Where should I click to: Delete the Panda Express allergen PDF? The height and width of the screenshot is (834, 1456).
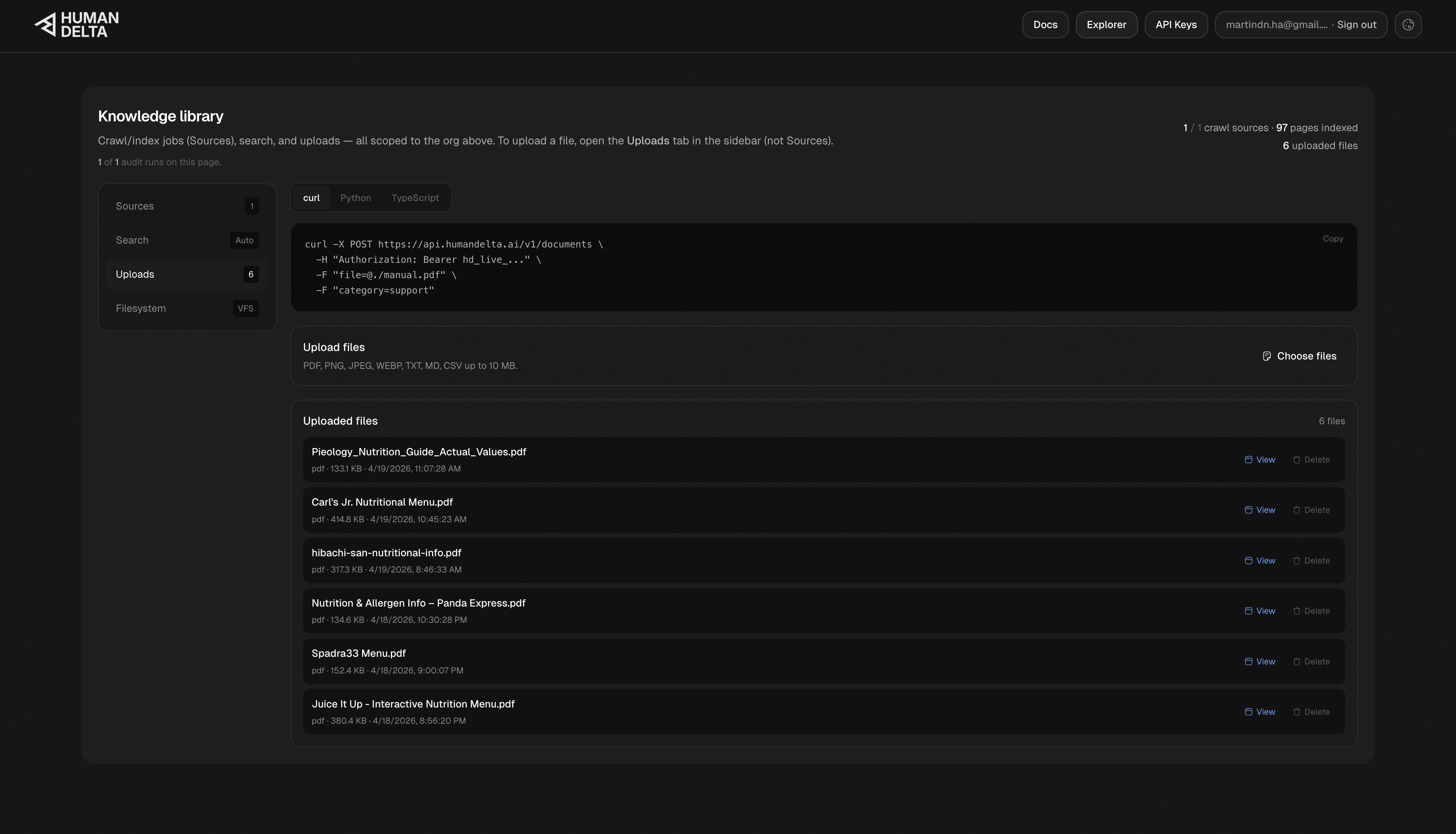(1311, 611)
